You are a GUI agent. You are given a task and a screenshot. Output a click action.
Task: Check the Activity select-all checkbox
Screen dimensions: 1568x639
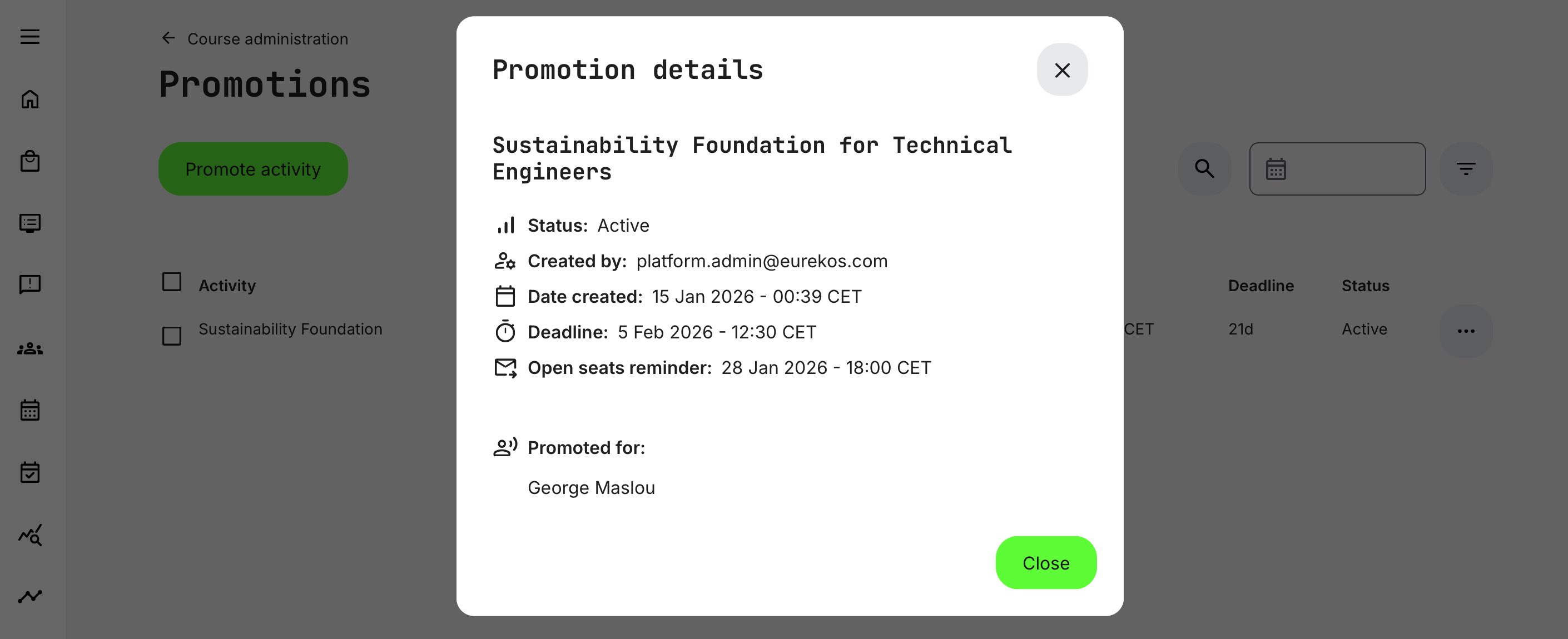[172, 282]
